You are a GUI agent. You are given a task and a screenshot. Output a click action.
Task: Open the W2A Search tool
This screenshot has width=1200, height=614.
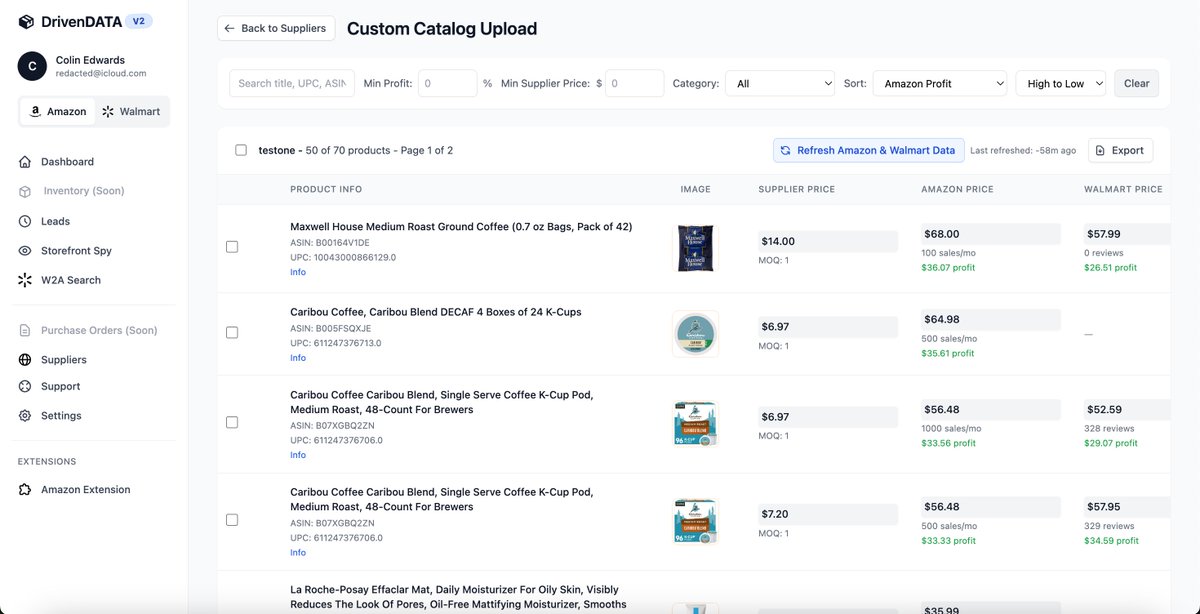tap(74, 280)
